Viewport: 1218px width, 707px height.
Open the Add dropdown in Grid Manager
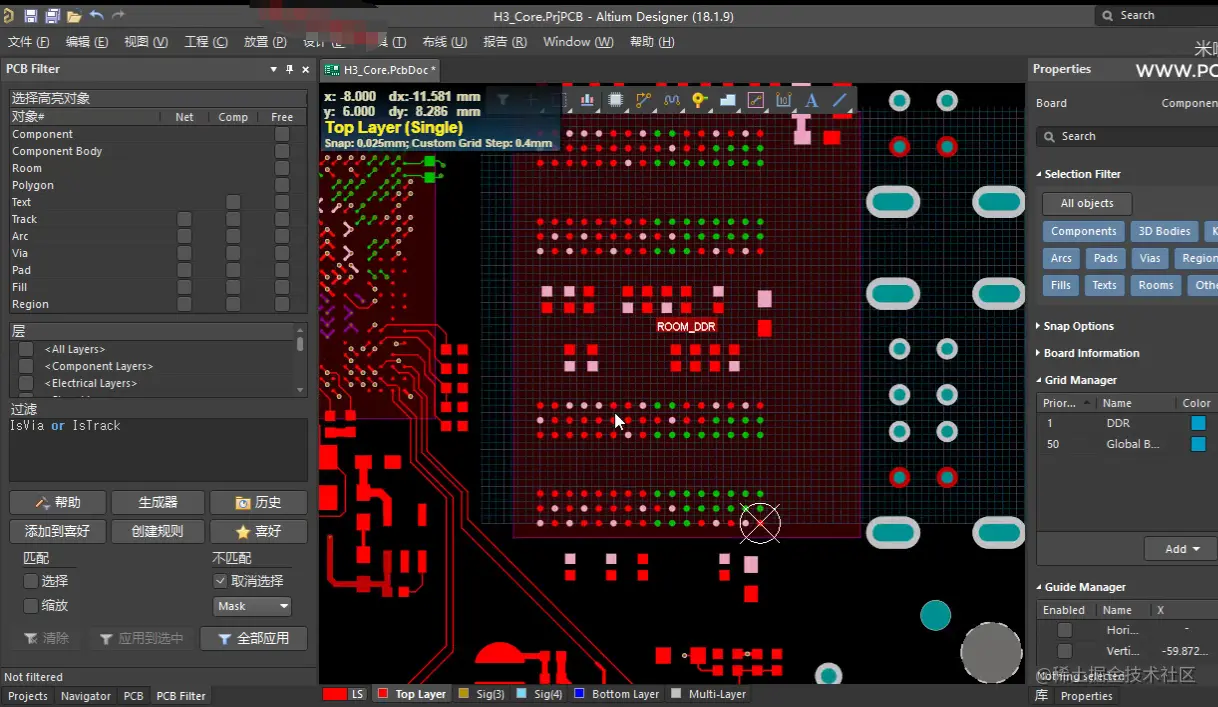[x=1180, y=549]
